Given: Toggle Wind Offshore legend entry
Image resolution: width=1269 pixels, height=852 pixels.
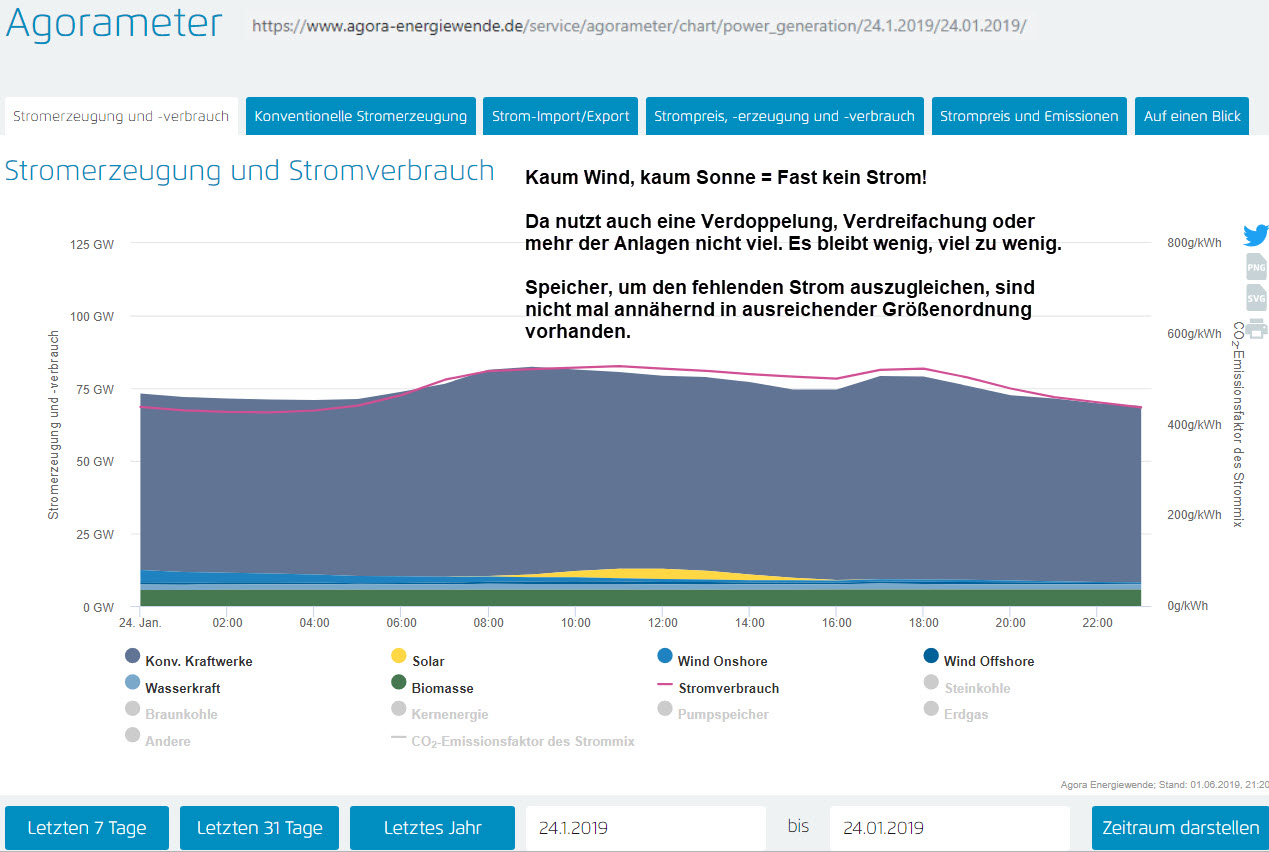Looking at the screenshot, I should (x=988, y=661).
